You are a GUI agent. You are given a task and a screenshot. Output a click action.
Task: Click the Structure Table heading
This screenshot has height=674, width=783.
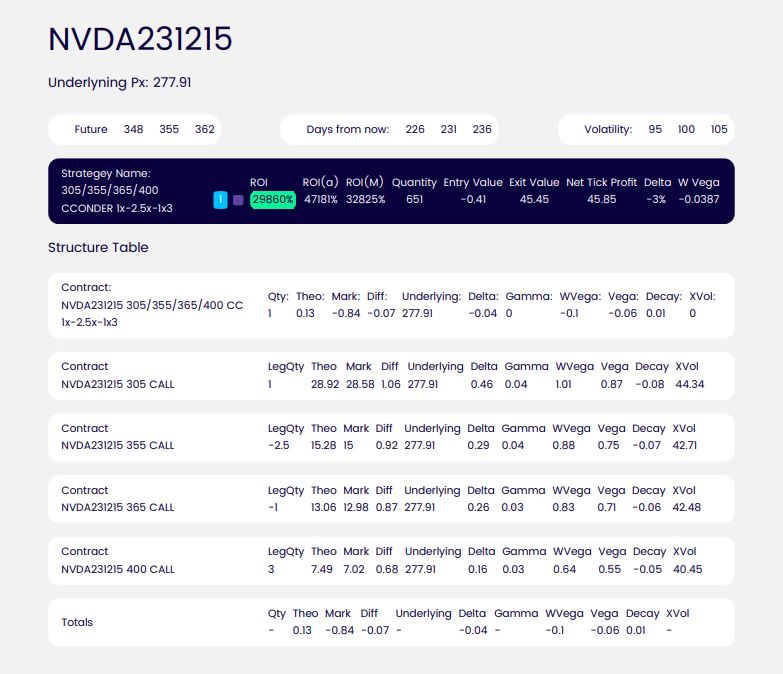click(x=98, y=247)
